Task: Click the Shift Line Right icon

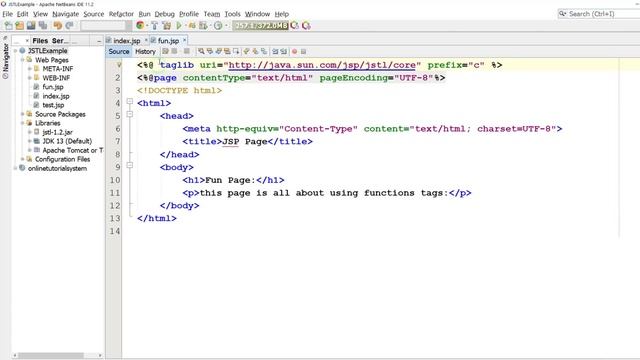Action: (283, 51)
